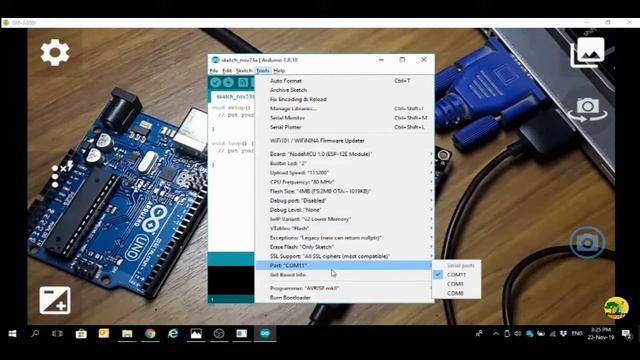Open the Photos app taskbar icon
This screenshot has height=360, width=640.
coord(196,334)
